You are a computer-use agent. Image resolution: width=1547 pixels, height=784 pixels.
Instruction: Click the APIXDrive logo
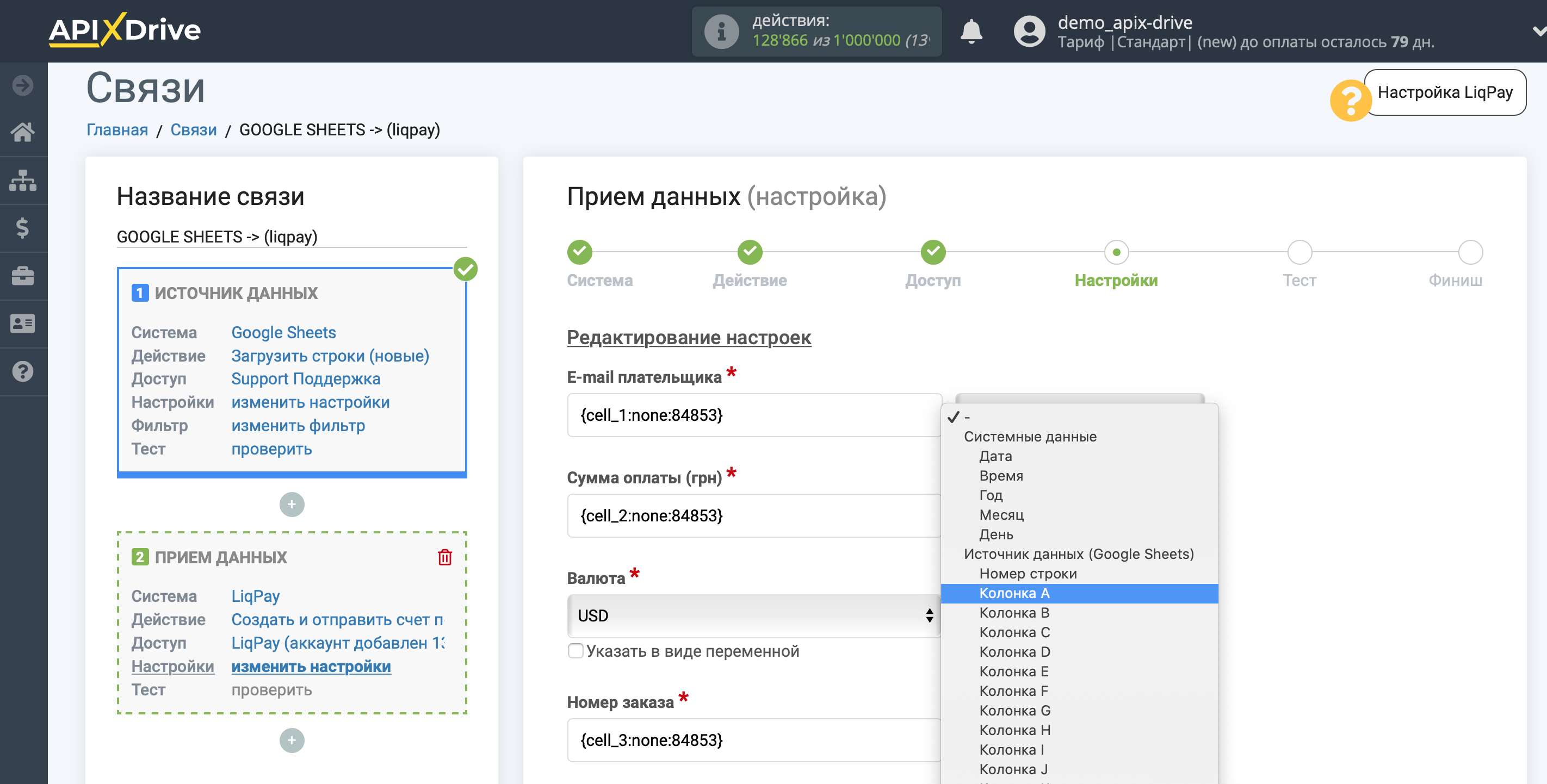pos(125,30)
